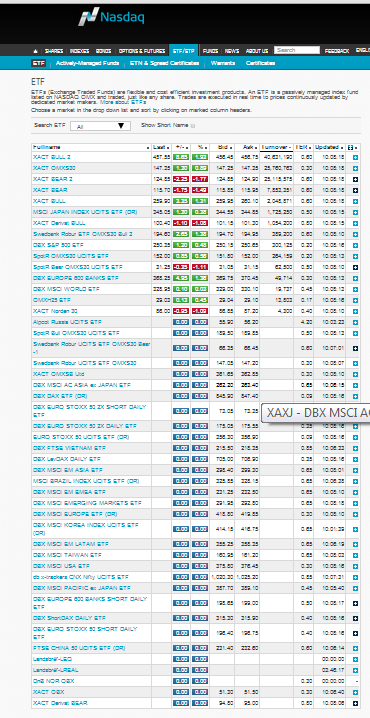Open the home icon in navigation bar
This screenshot has width=370, height=718.
click(35, 51)
